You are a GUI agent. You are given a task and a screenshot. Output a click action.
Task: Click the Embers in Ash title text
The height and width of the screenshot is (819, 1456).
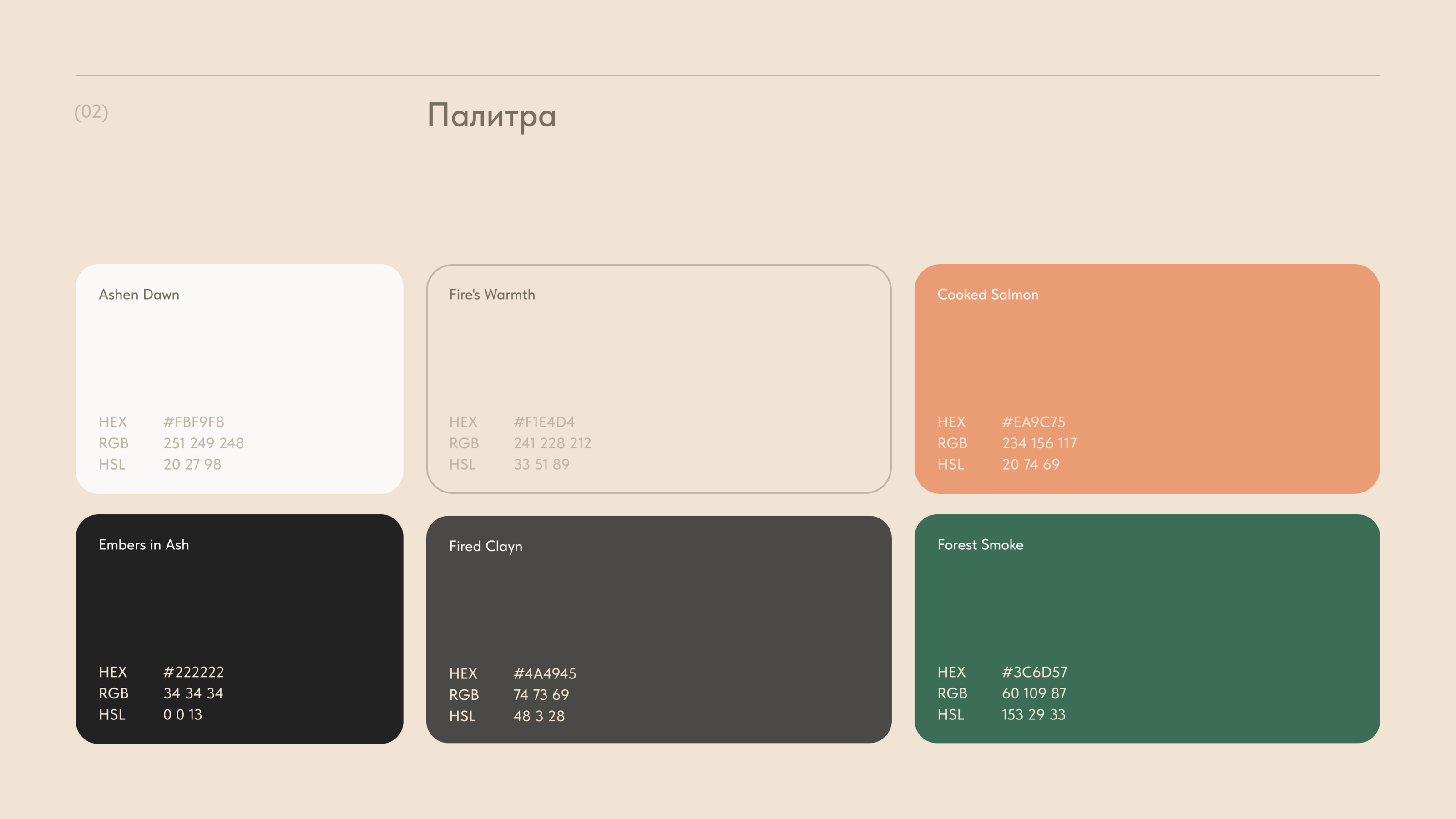tap(144, 544)
